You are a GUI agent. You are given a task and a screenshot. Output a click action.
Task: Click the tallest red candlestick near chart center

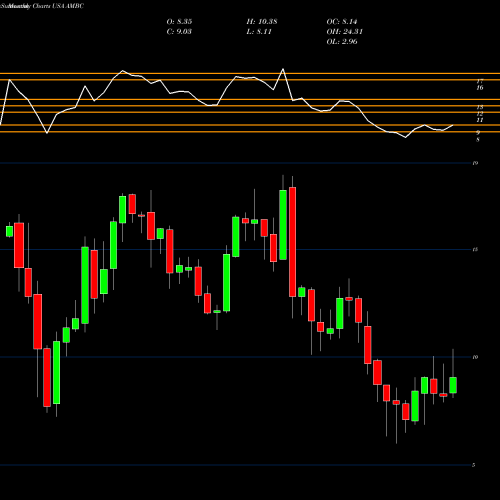pyautogui.click(x=292, y=242)
